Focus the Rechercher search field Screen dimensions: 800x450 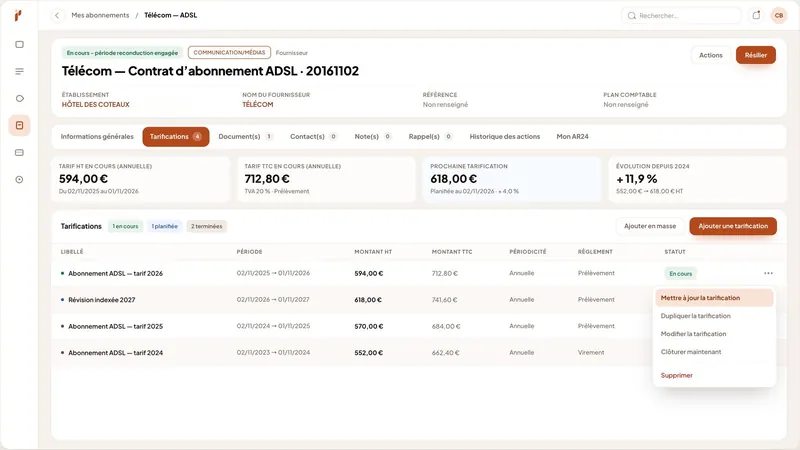[x=682, y=16]
